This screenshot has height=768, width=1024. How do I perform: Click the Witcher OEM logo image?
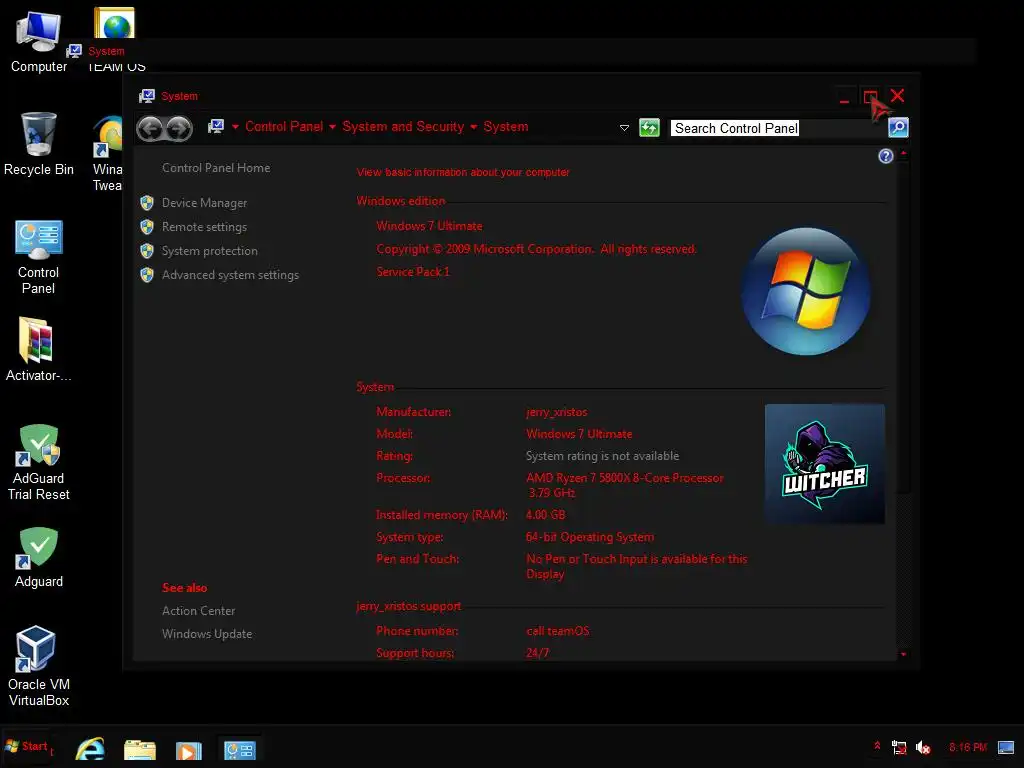(825, 464)
